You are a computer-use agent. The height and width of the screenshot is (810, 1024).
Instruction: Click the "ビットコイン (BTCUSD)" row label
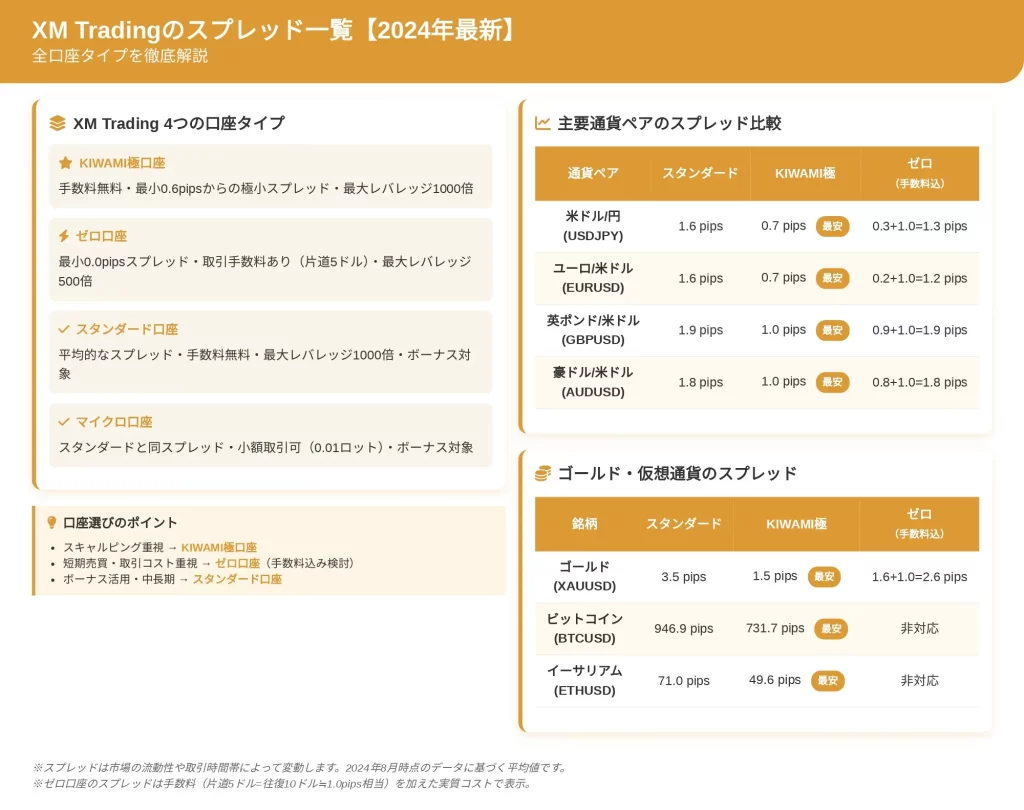tap(584, 628)
